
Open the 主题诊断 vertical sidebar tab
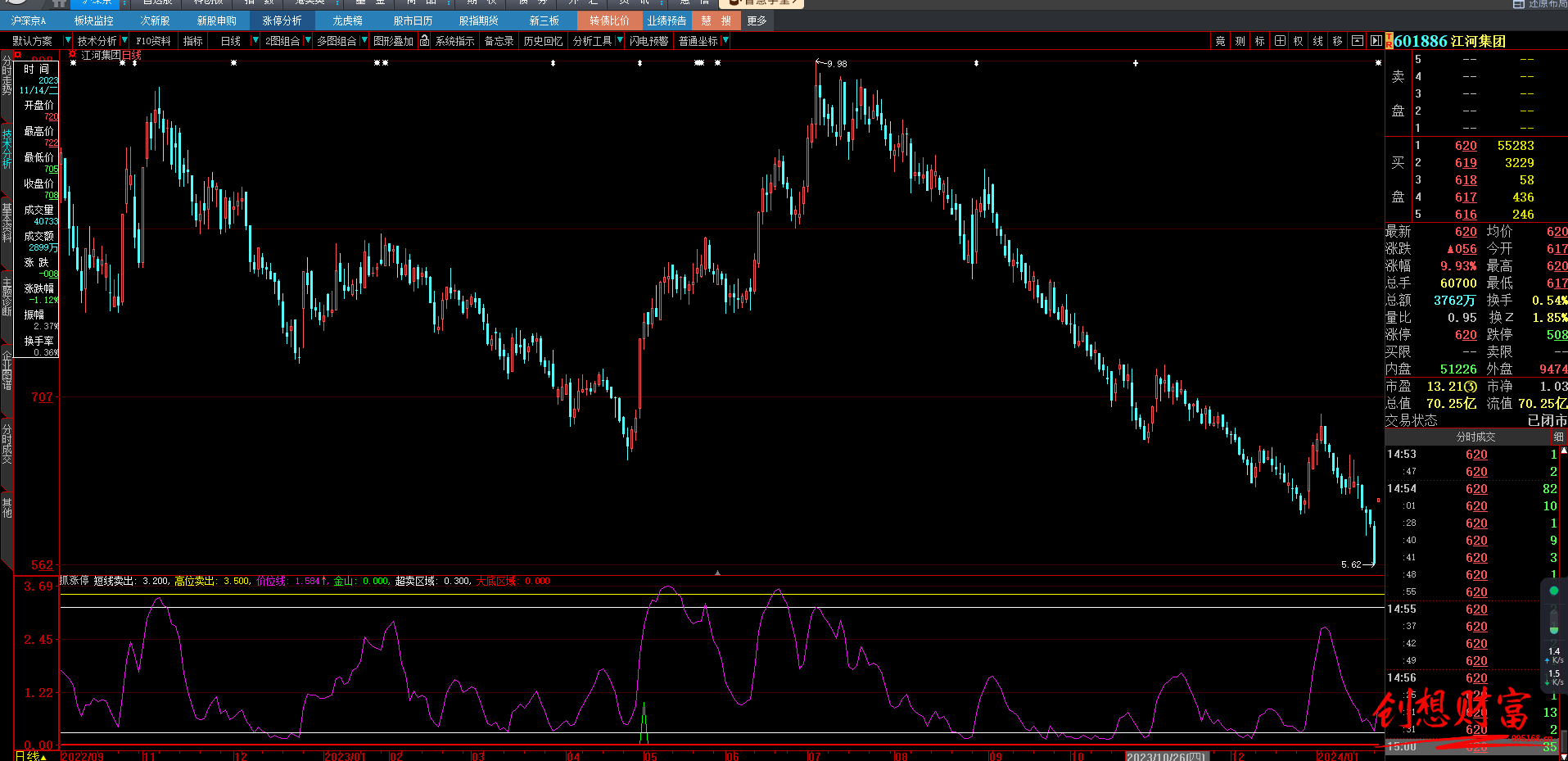(x=7, y=297)
